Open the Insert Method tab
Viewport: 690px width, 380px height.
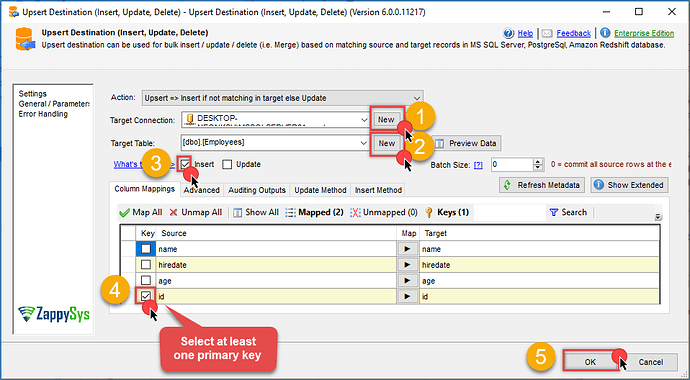[x=378, y=190]
